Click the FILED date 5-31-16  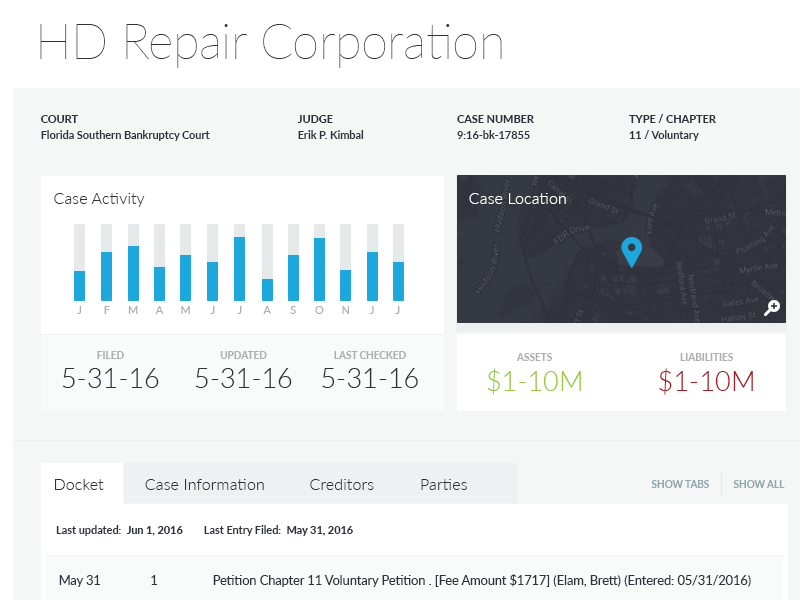pos(110,378)
